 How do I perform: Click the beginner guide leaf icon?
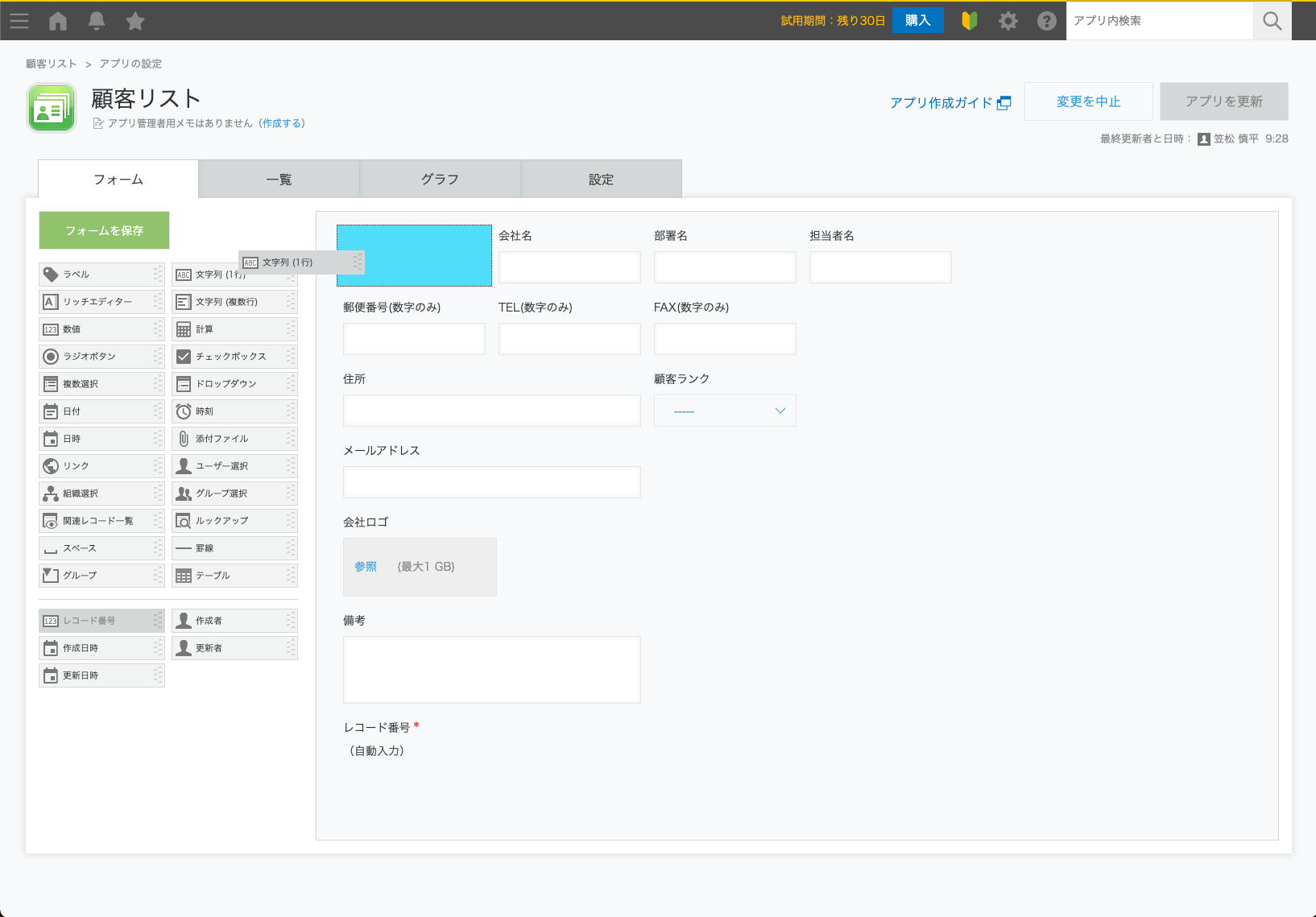[969, 21]
